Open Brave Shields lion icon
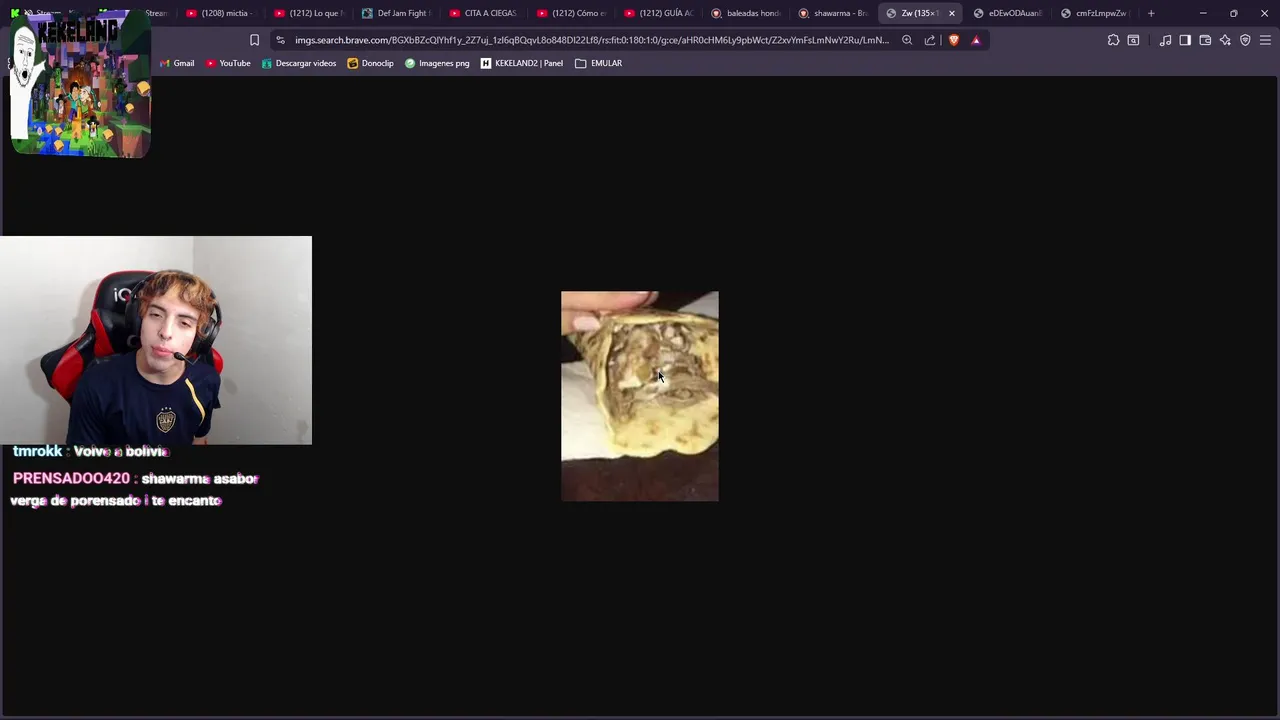1280x720 pixels. pos(954,40)
